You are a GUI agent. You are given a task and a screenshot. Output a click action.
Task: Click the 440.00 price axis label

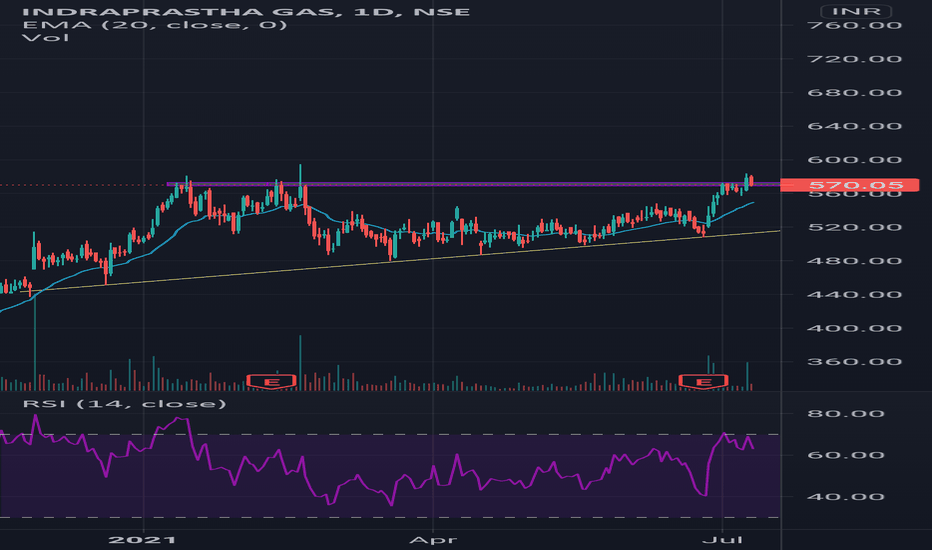854,294
